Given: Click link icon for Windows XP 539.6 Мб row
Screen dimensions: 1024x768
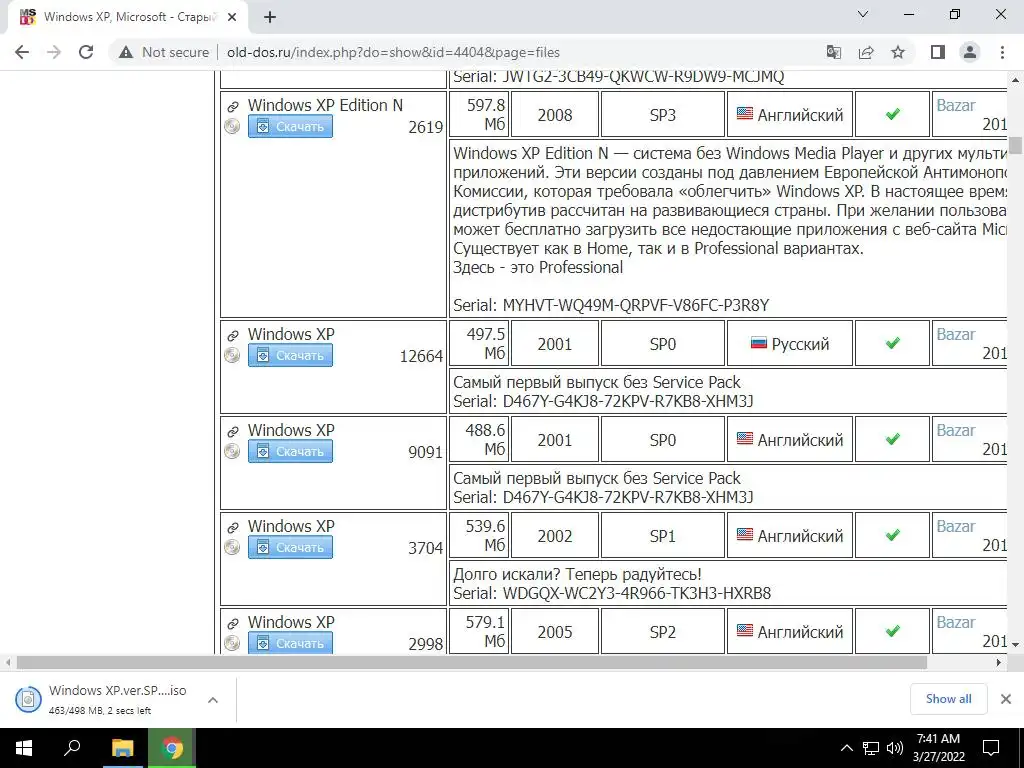Looking at the screenshot, I should click(232, 528).
